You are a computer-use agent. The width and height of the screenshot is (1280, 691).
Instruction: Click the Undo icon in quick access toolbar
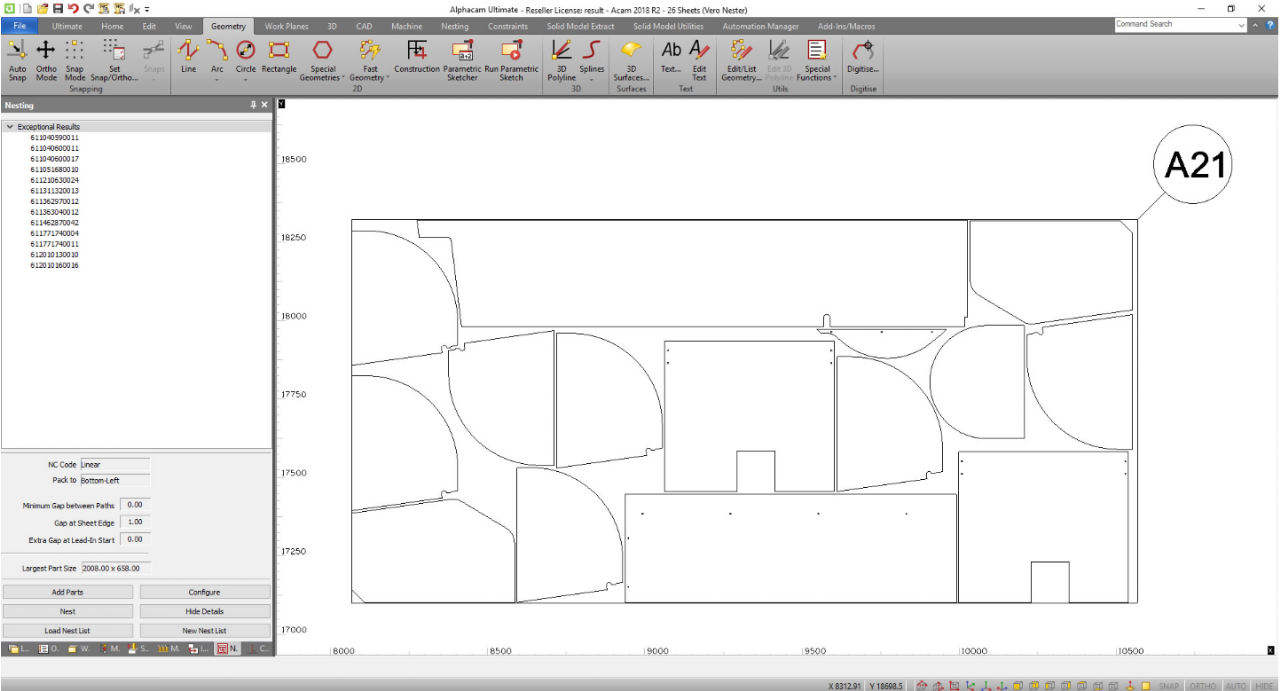tap(73, 8)
